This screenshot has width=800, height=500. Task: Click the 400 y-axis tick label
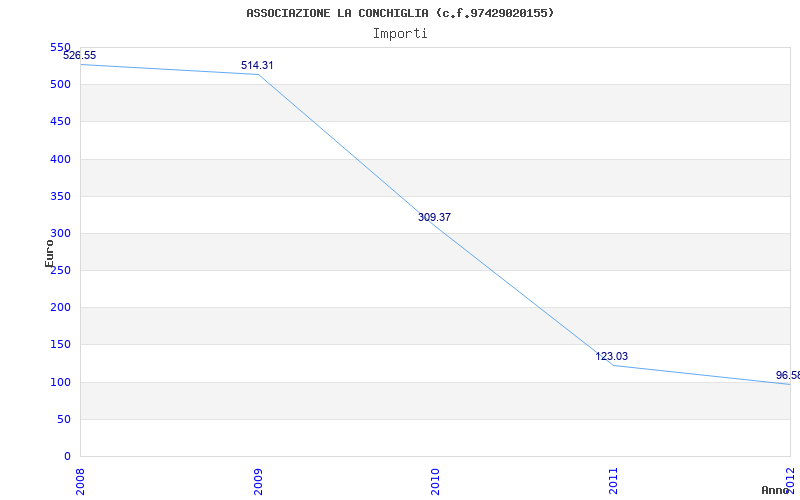point(60,159)
